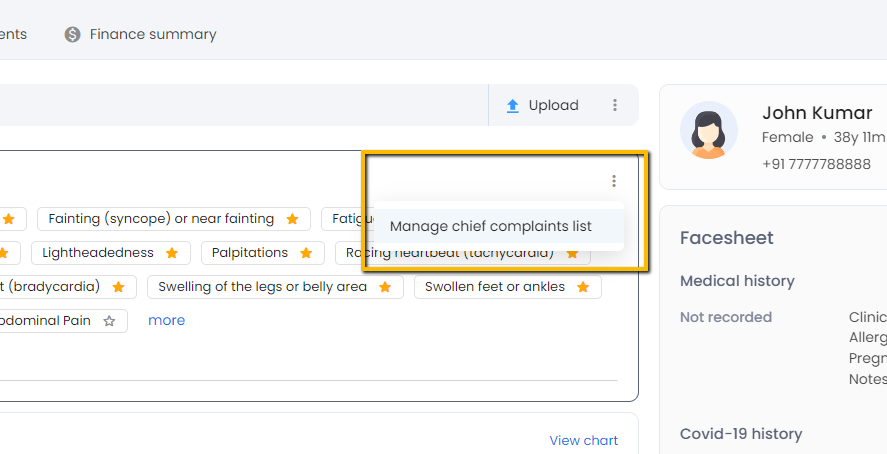The width and height of the screenshot is (887, 454).
Task: Select Manage chief complaints list
Action: point(491,226)
